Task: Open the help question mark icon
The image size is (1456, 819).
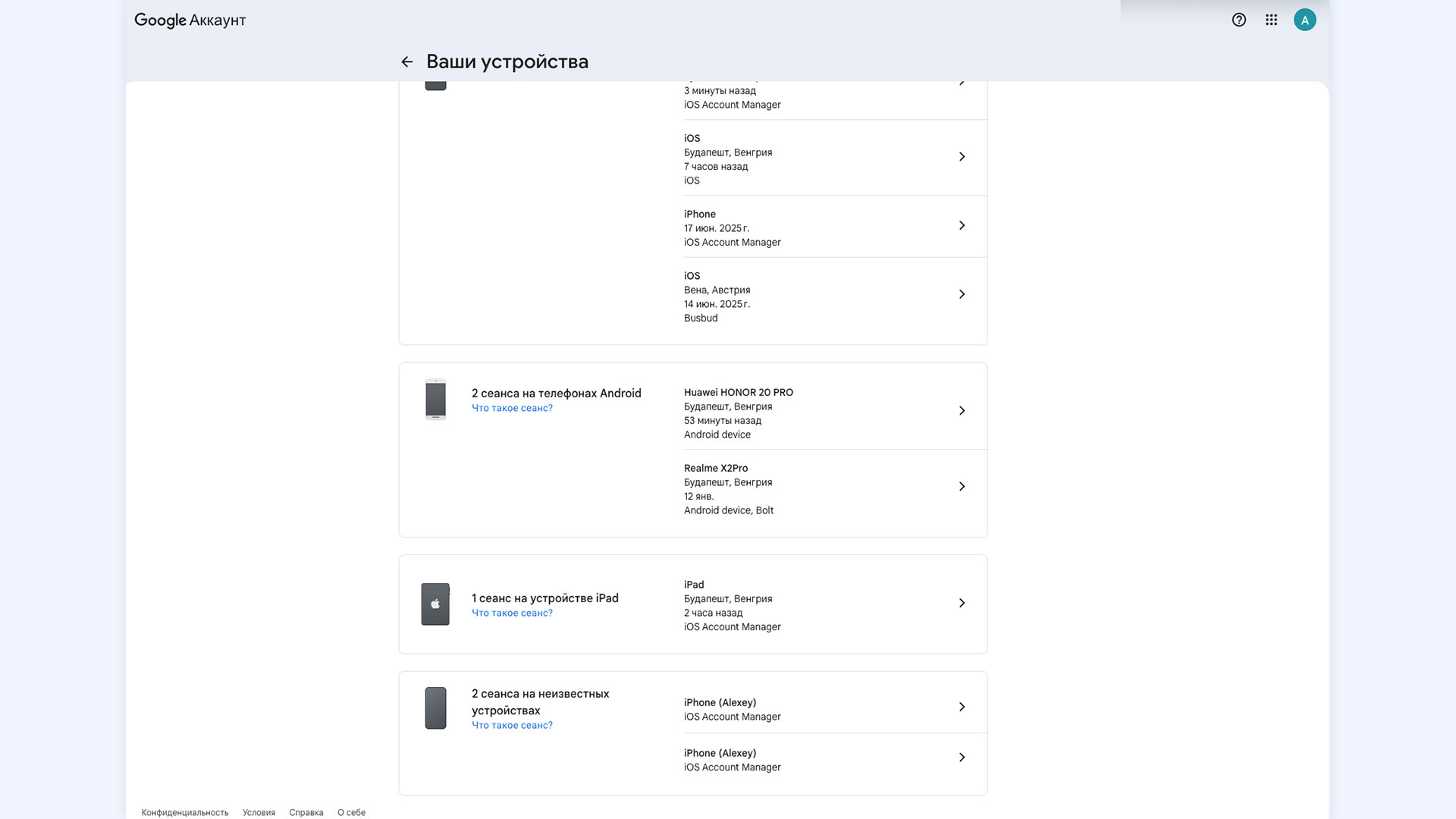Action: click(1239, 20)
